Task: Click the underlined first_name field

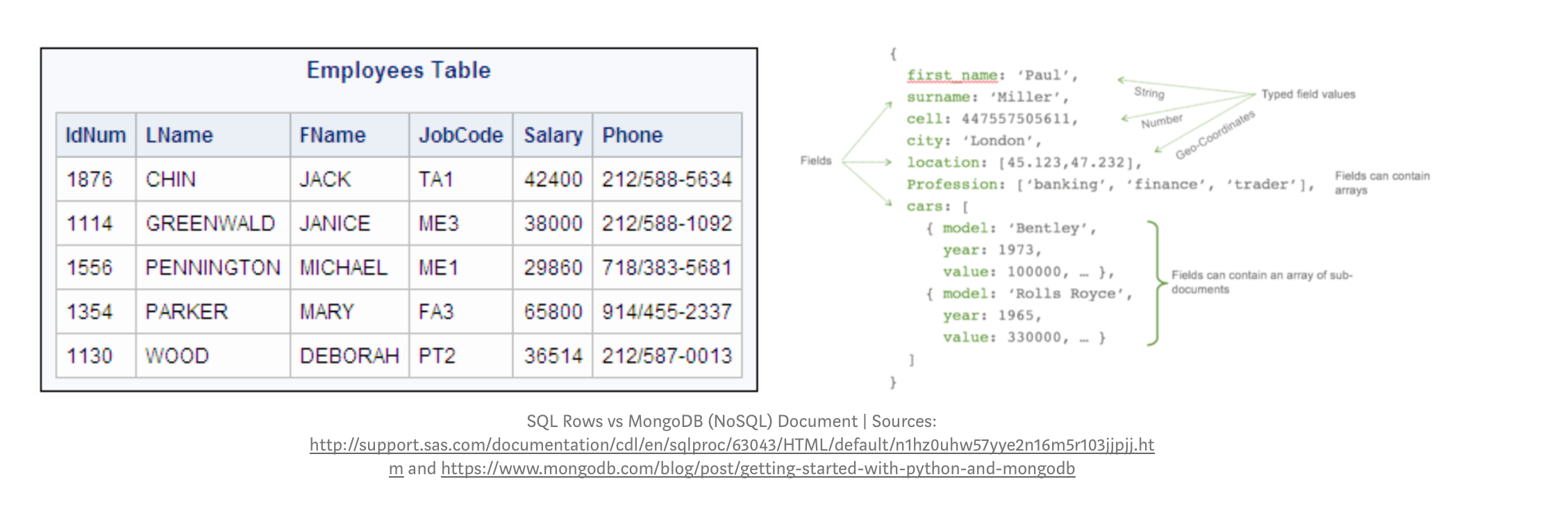Action: (x=951, y=75)
